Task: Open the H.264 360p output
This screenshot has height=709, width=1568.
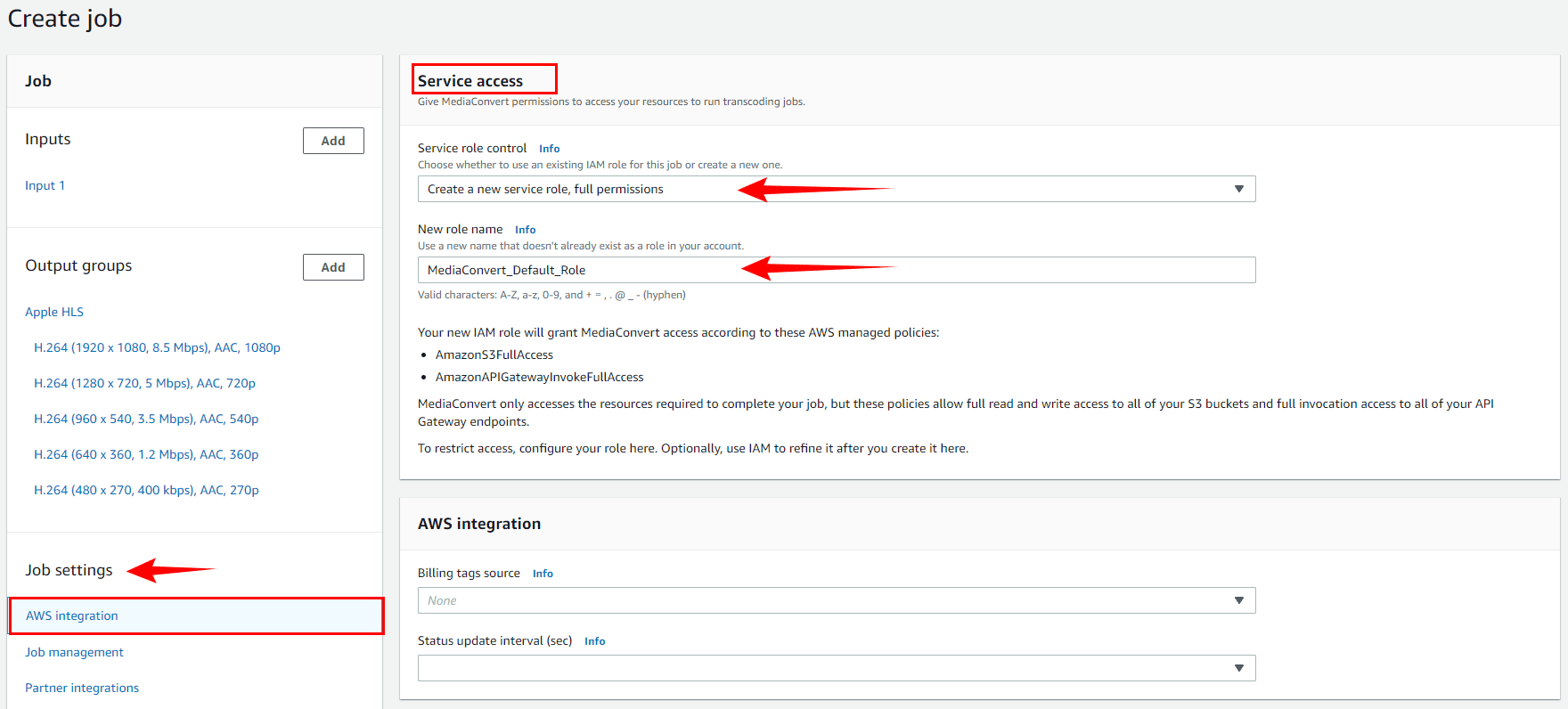Action: click(146, 454)
